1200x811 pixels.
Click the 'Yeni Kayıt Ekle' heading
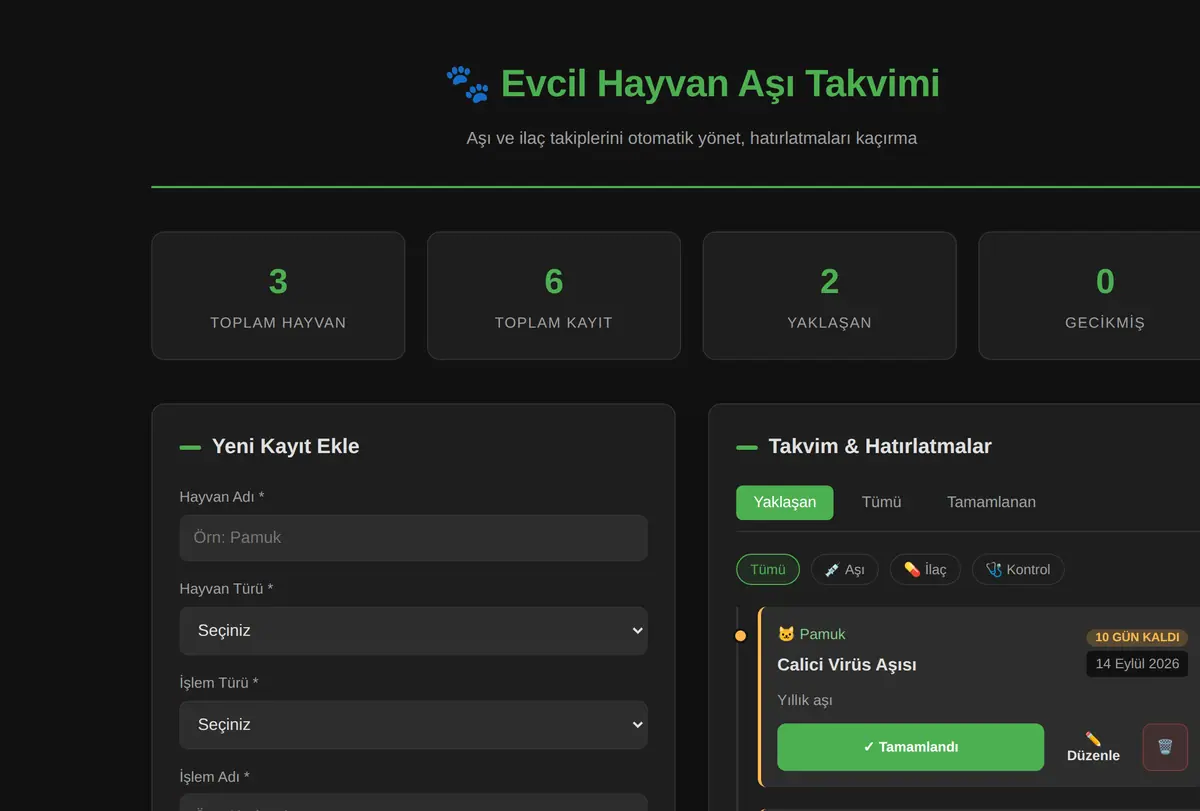(286, 446)
